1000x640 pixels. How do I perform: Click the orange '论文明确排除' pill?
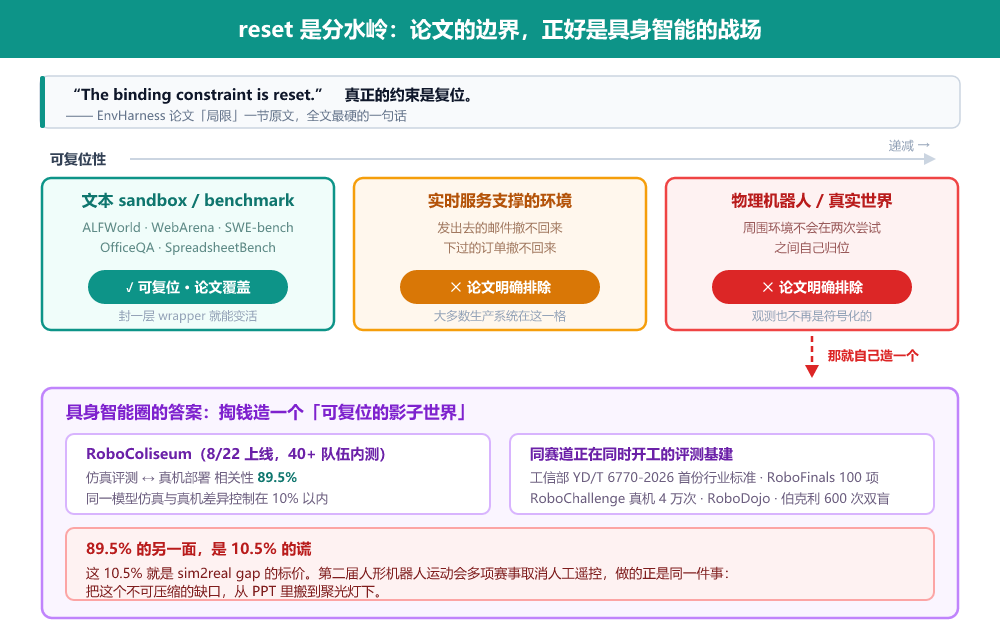(x=499, y=287)
